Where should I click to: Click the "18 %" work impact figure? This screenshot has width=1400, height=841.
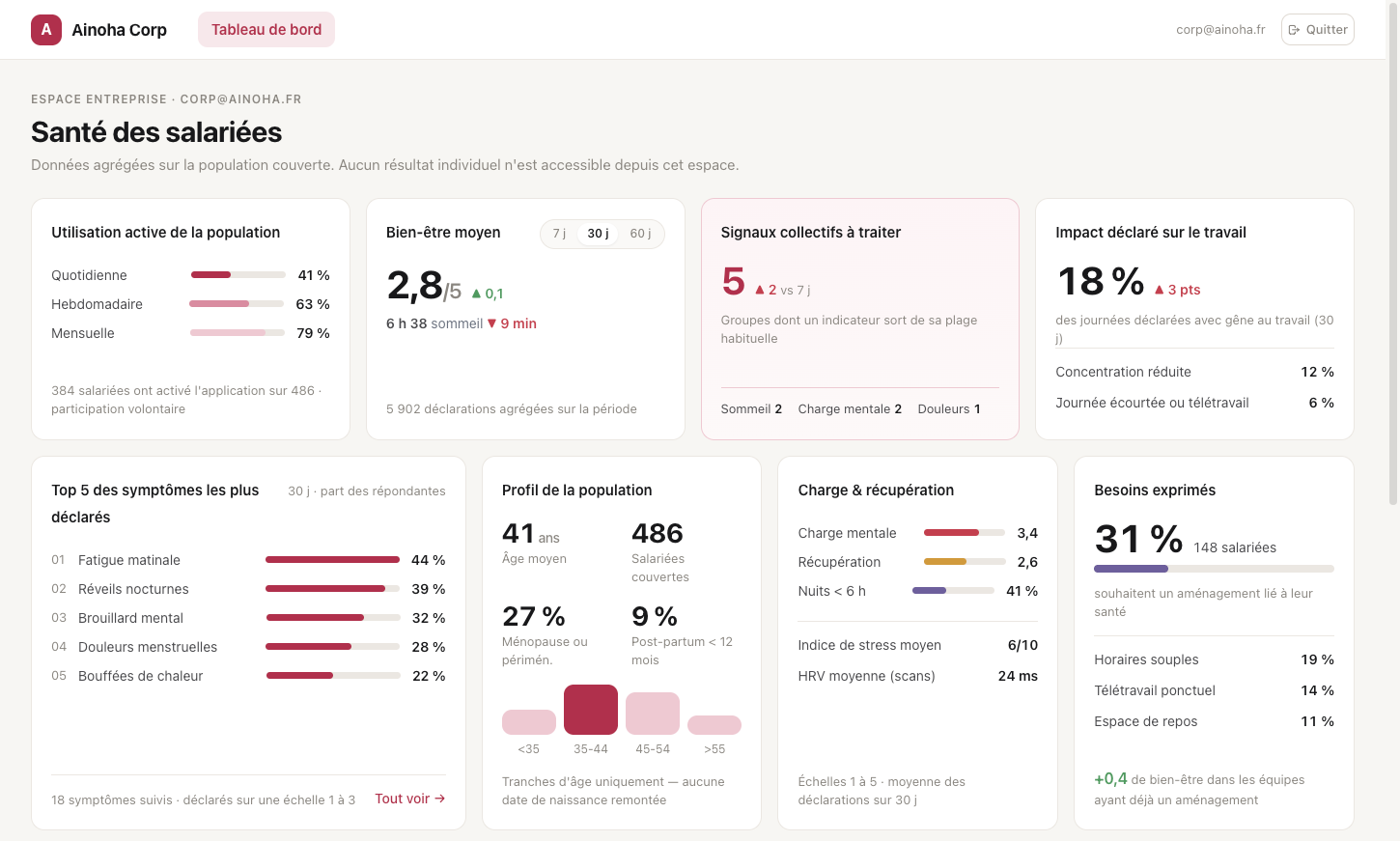(x=1102, y=282)
